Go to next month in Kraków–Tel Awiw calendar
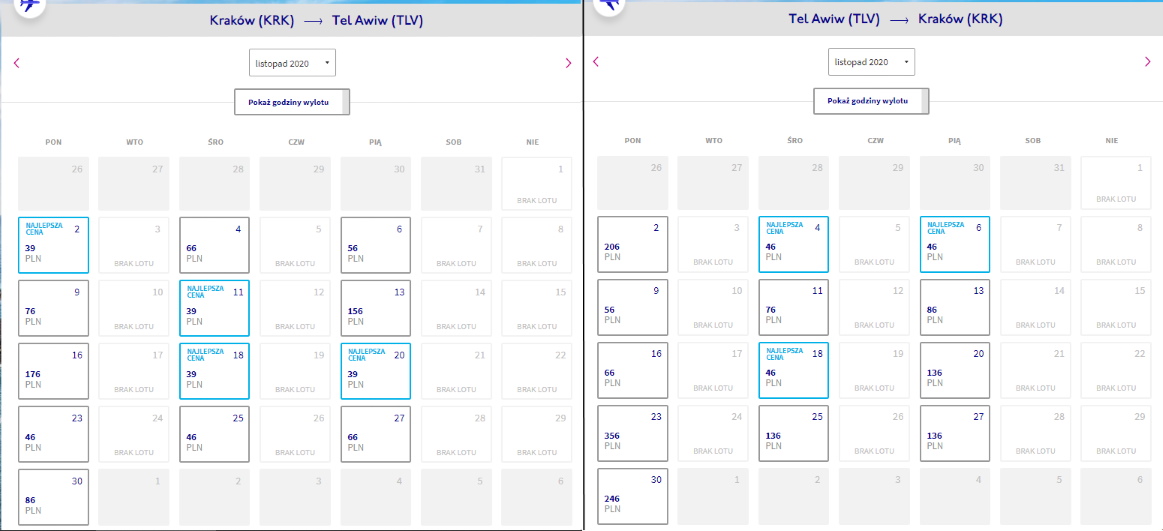Viewport: 1163px width, 531px height. (568, 63)
